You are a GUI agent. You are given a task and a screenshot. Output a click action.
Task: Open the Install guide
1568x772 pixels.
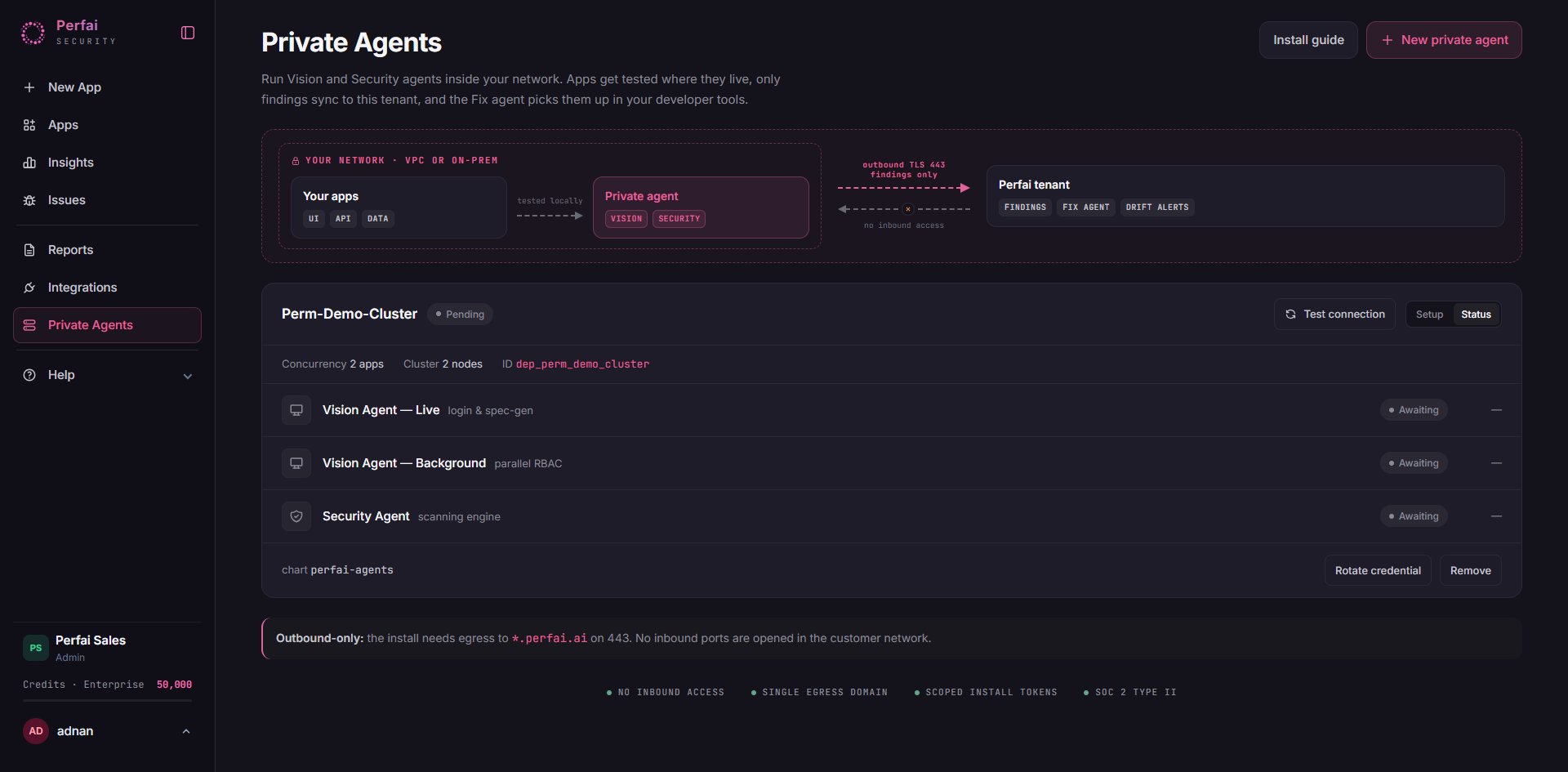(1308, 40)
